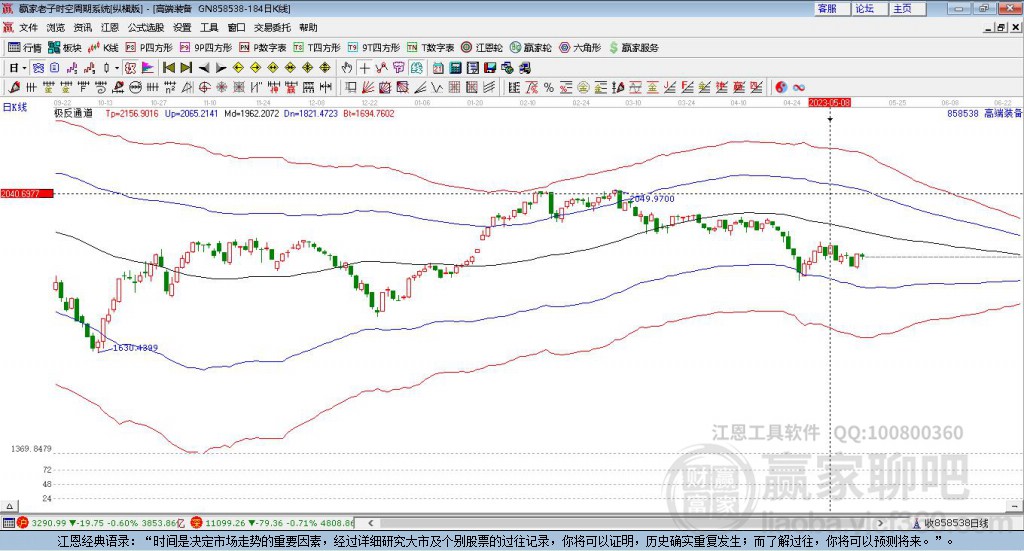Viewport: 1024px width, 551px height.
Task: Open the 文件 menu
Action: click(28, 27)
